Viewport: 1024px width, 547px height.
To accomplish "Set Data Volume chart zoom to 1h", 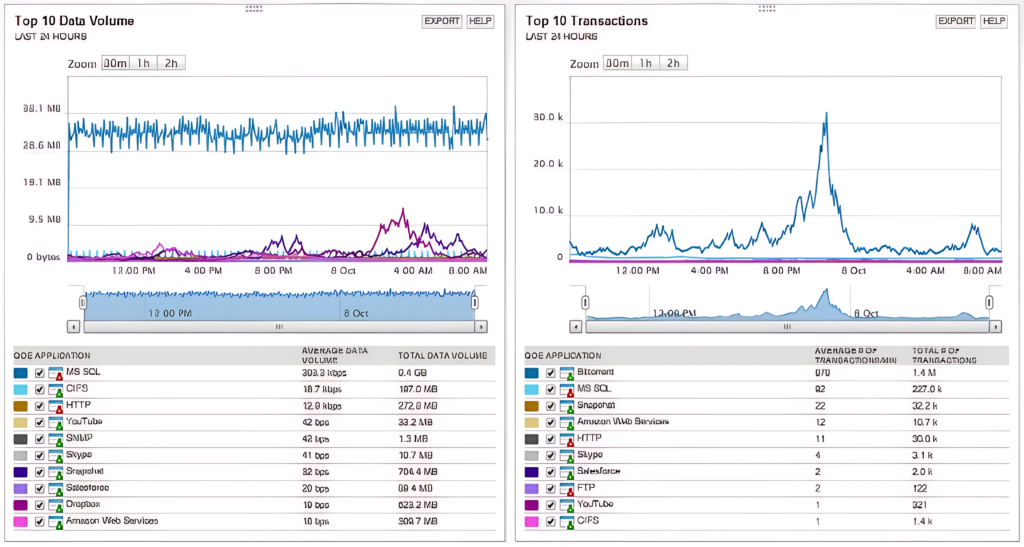I will [x=145, y=63].
